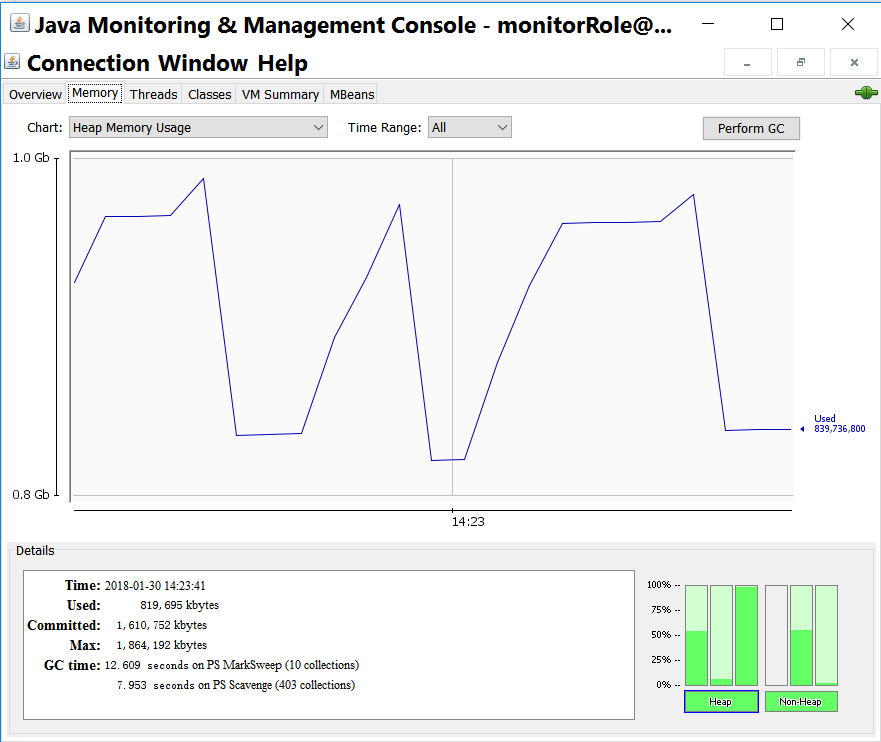This screenshot has height=742, width=881.
Task: Open the Help menu
Action: click(283, 63)
